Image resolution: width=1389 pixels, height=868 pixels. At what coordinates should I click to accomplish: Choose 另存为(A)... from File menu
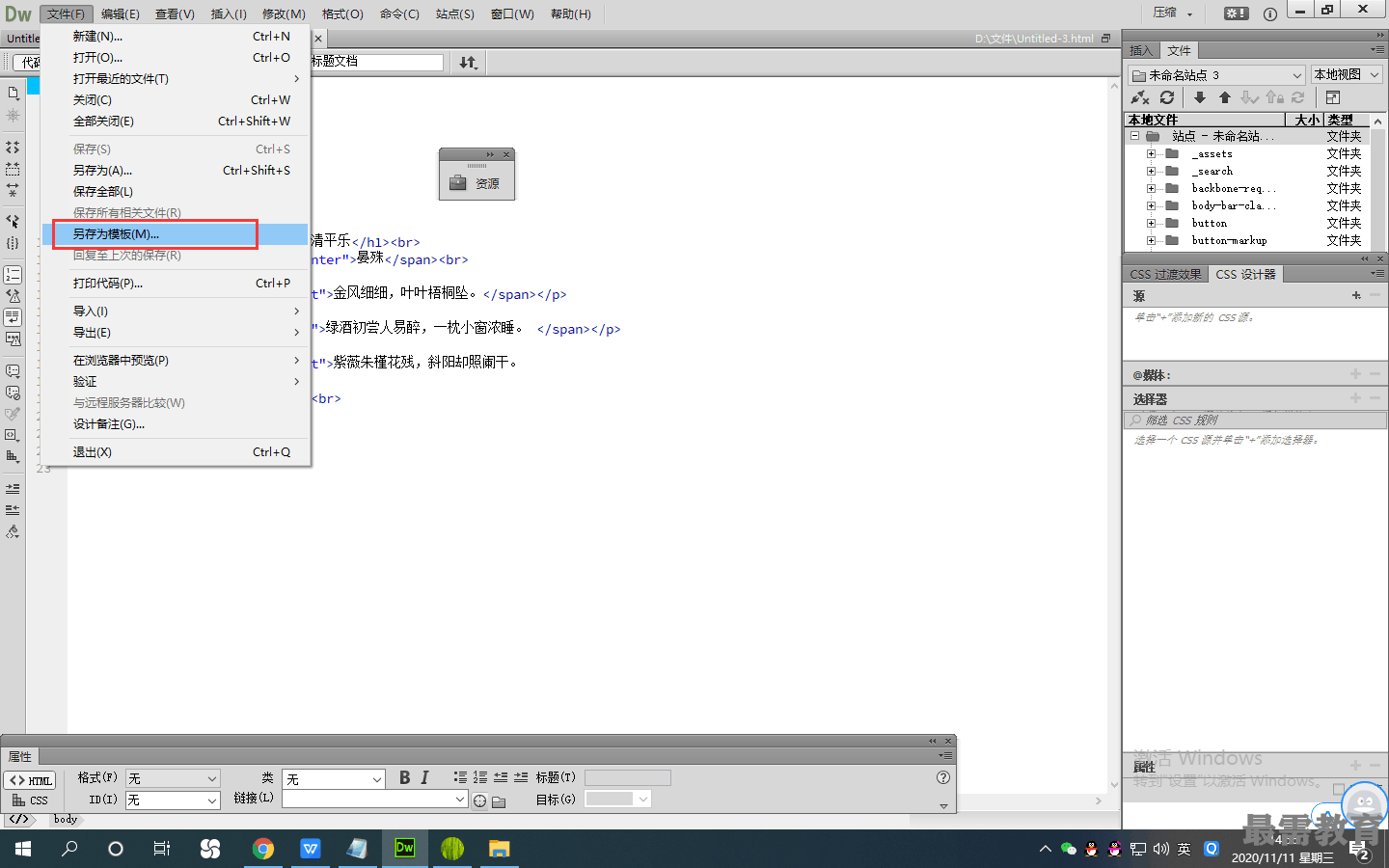(176, 171)
